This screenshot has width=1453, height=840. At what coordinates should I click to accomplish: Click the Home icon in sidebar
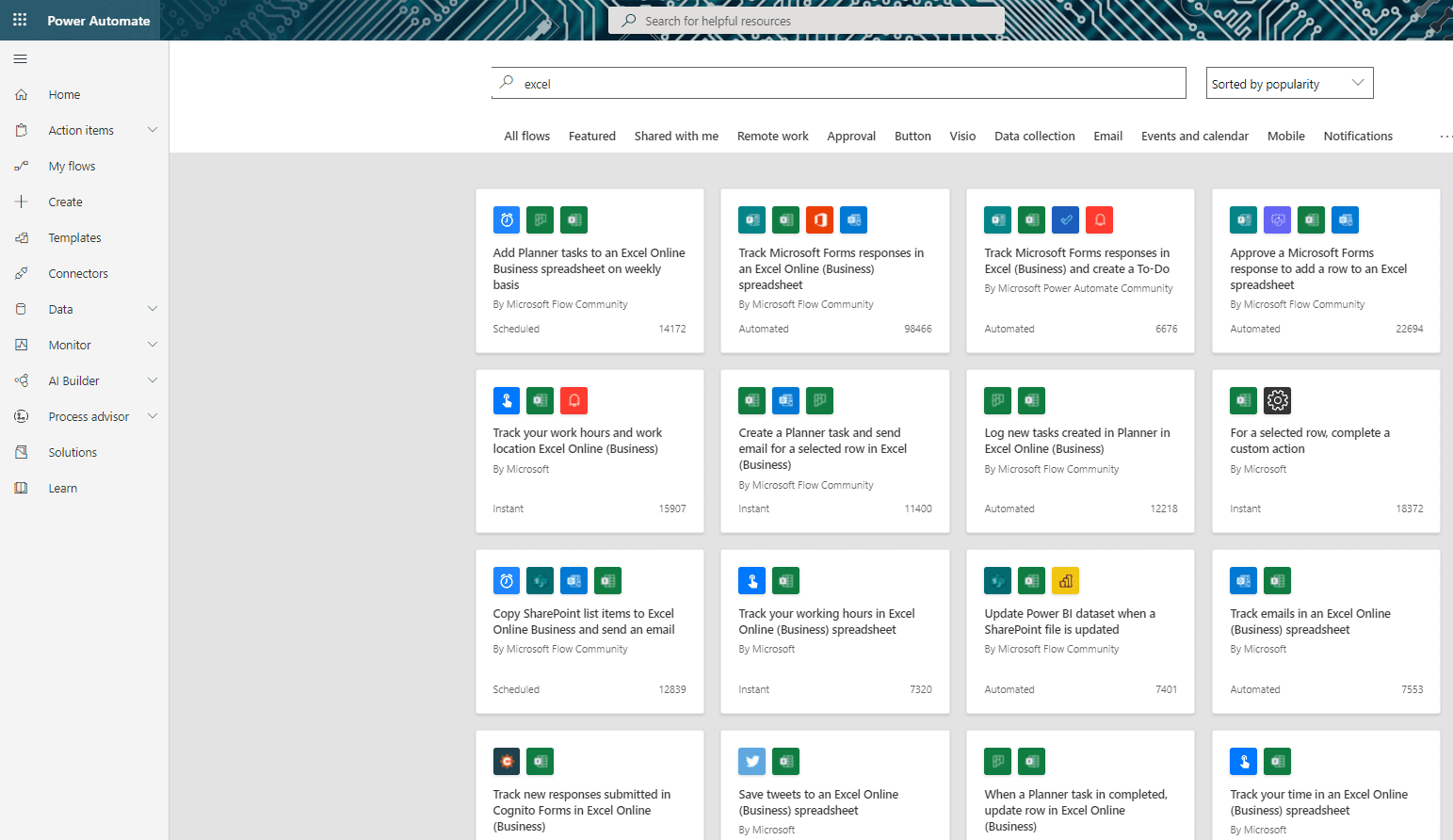pyautogui.click(x=22, y=95)
